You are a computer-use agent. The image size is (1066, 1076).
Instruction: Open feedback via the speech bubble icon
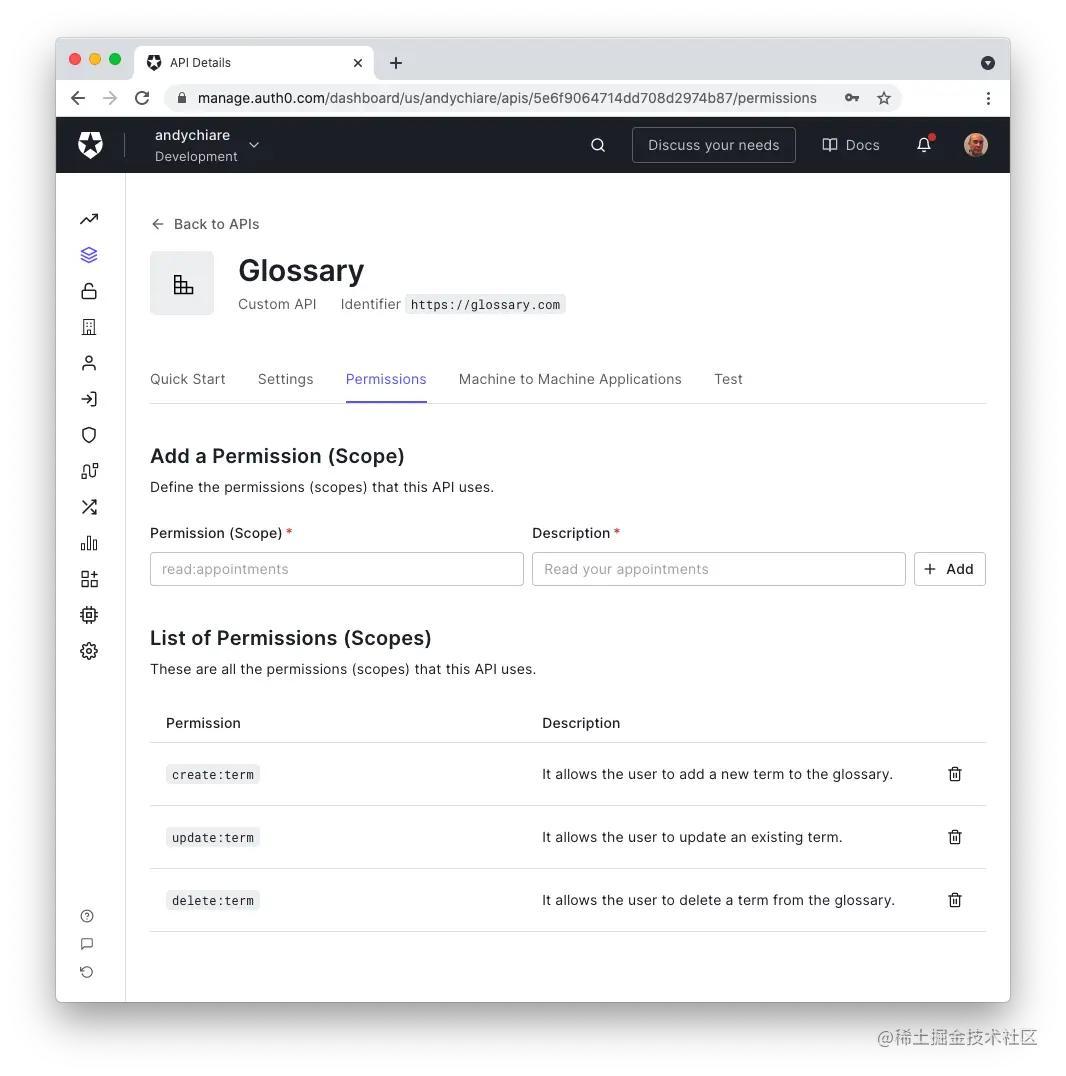(x=86, y=943)
